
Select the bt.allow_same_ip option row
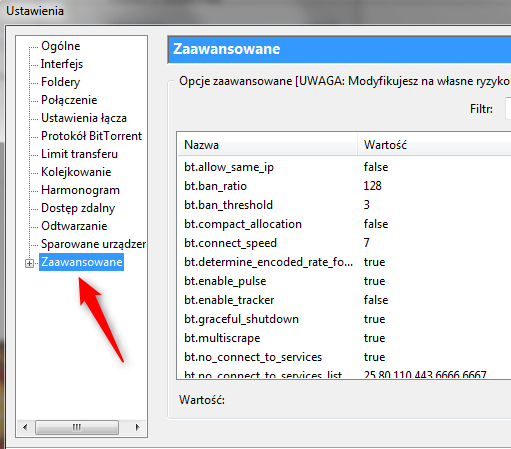344,167
